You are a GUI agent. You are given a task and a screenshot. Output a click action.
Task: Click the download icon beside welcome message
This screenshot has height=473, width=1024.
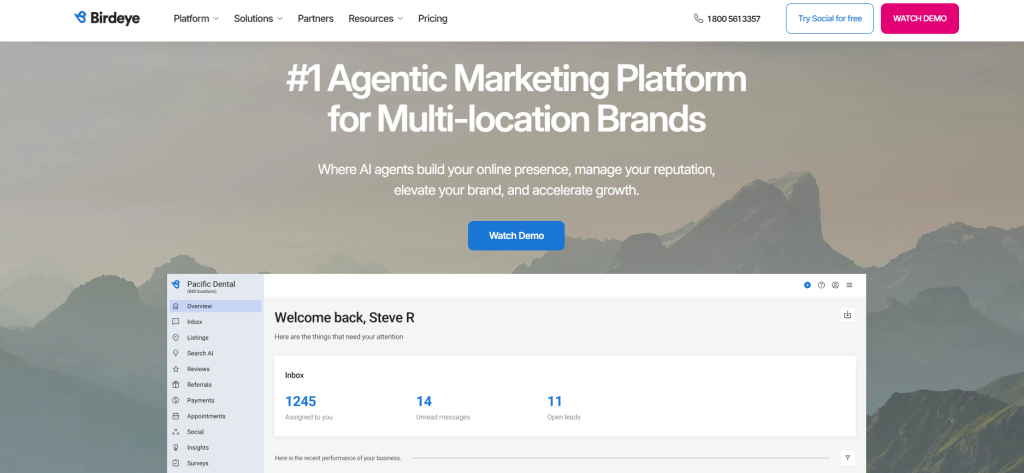(x=847, y=315)
